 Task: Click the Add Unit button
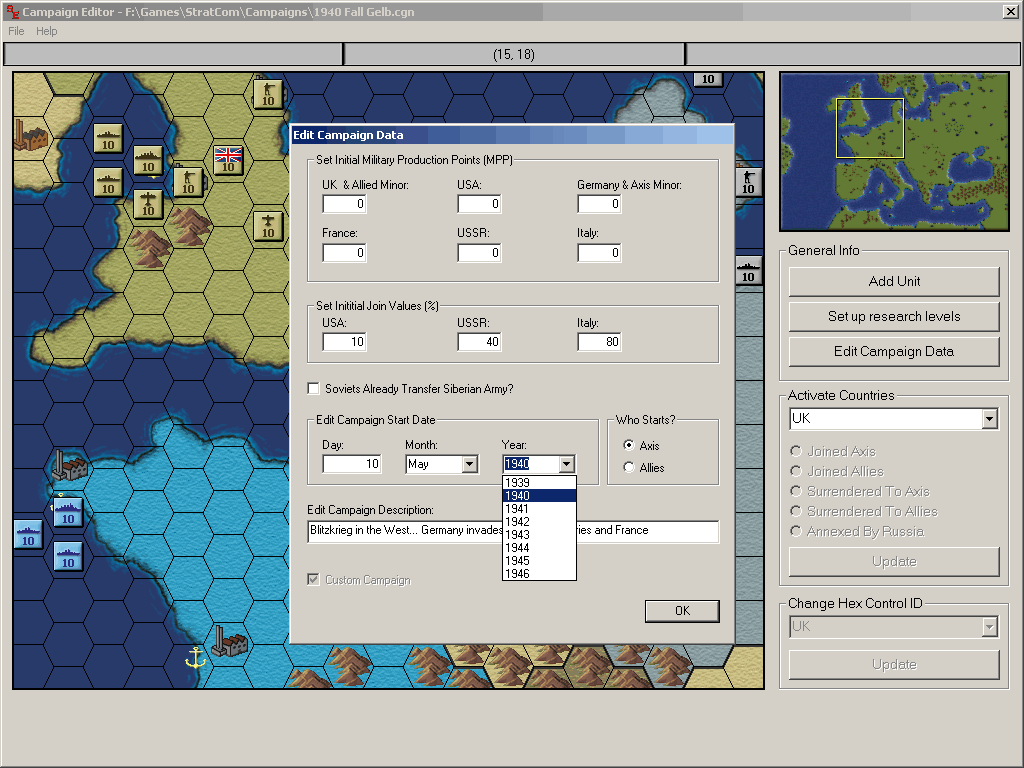pyautogui.click(x=894, y=282)
